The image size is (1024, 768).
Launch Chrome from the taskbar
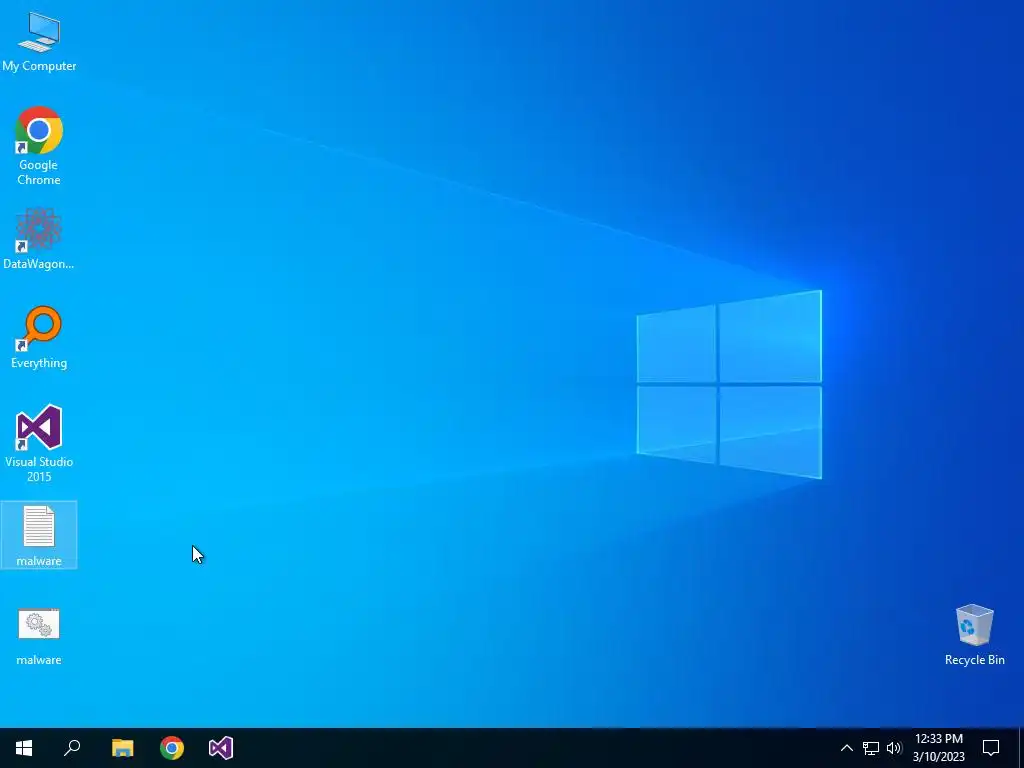pyautogui.click(x=172, y=748)
